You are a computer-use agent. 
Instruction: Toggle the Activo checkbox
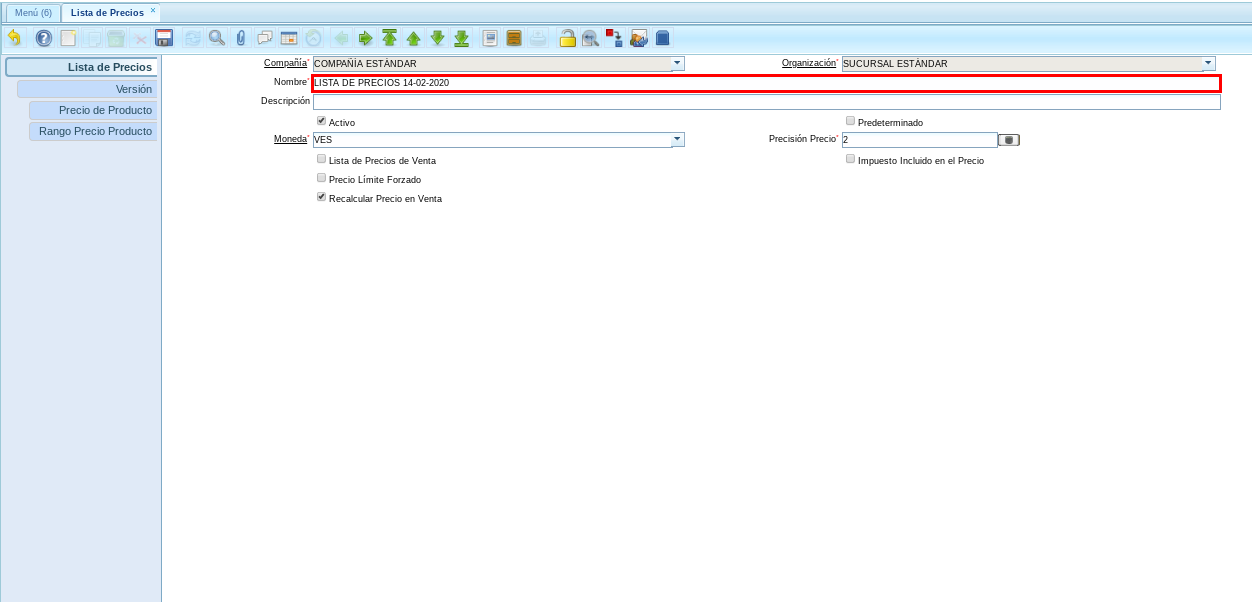click(321, 121)
